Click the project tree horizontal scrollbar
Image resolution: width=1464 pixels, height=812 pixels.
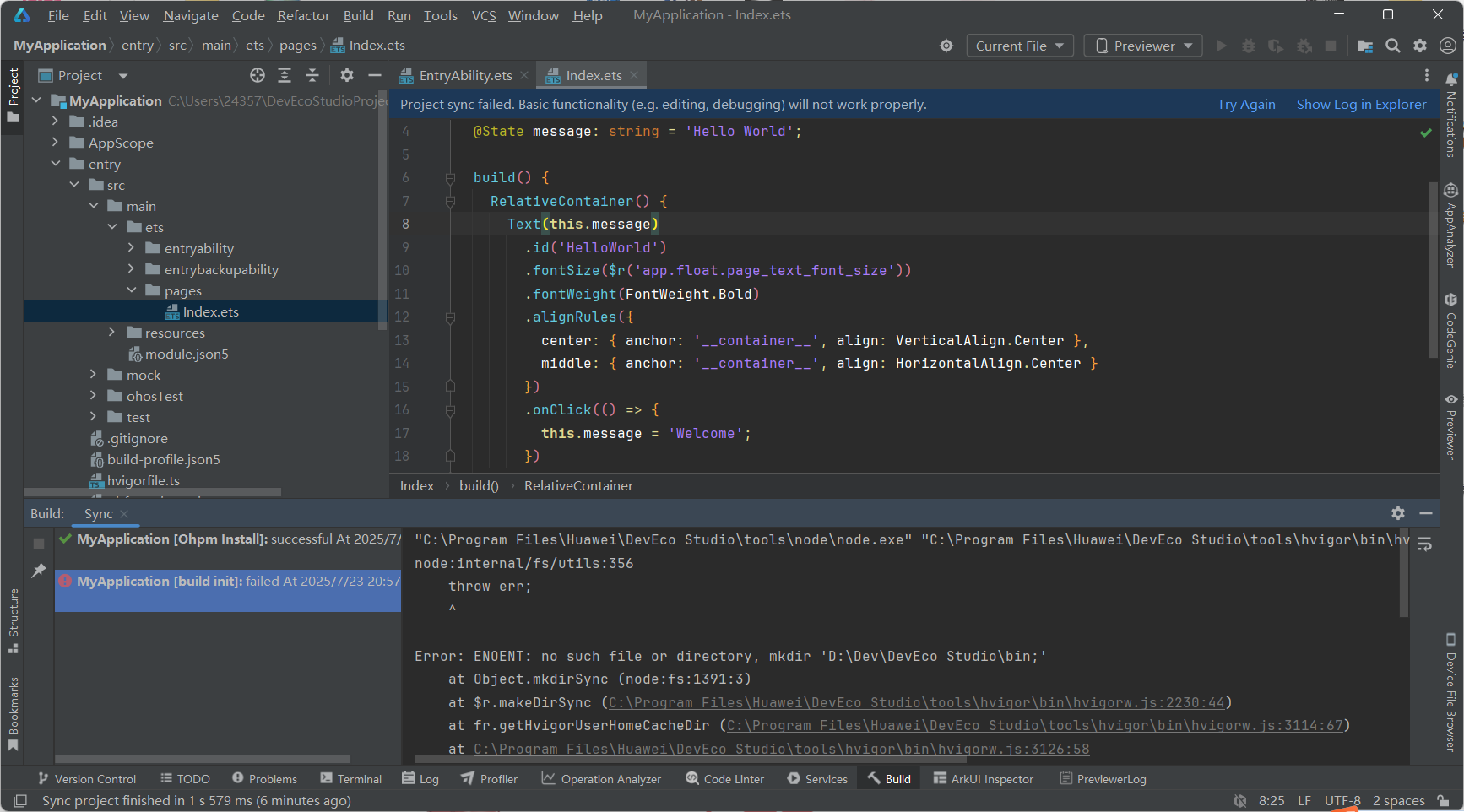click(x=153, y=492)
